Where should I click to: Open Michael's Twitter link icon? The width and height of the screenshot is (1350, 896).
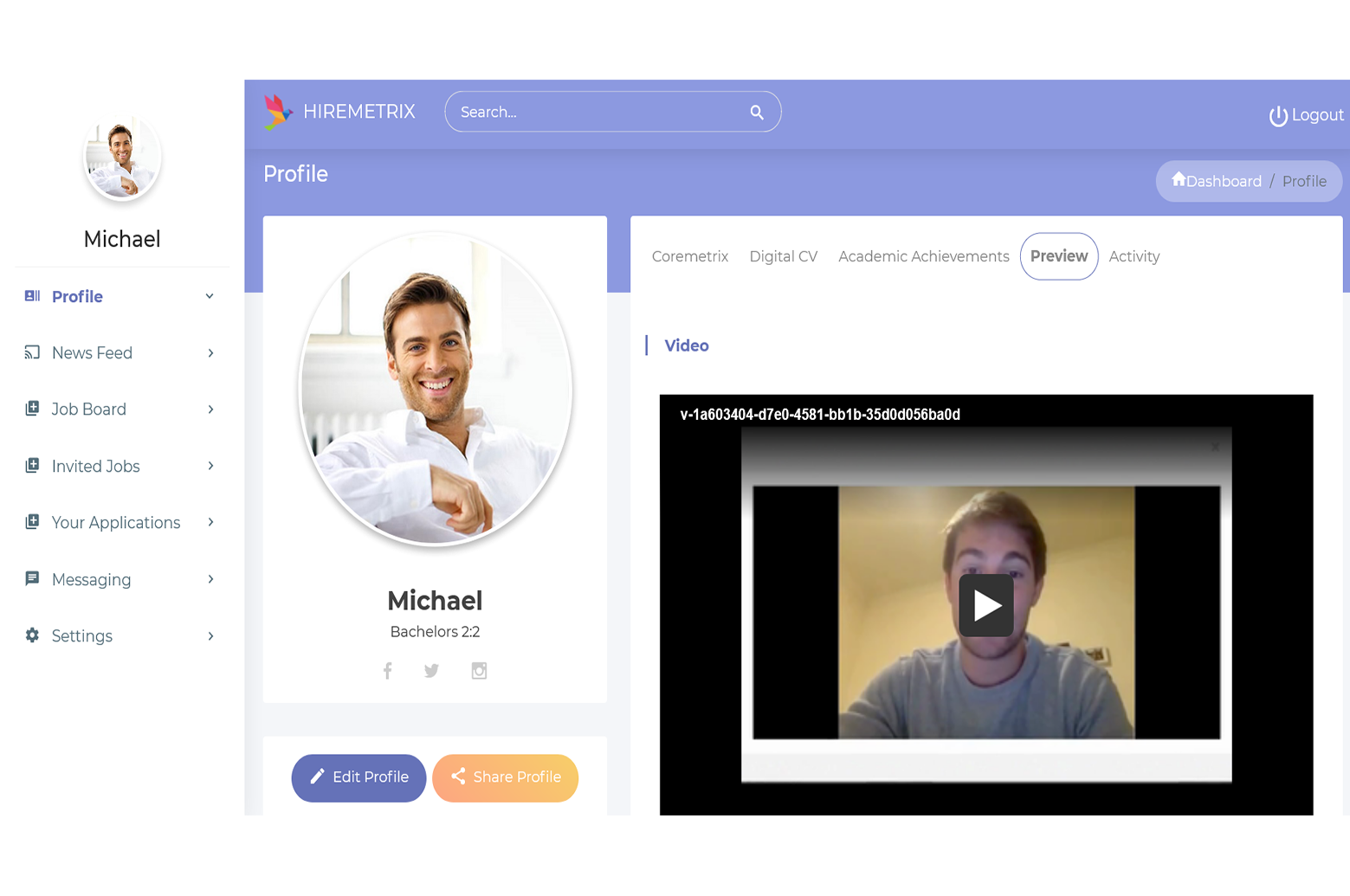tap(431, 671)
